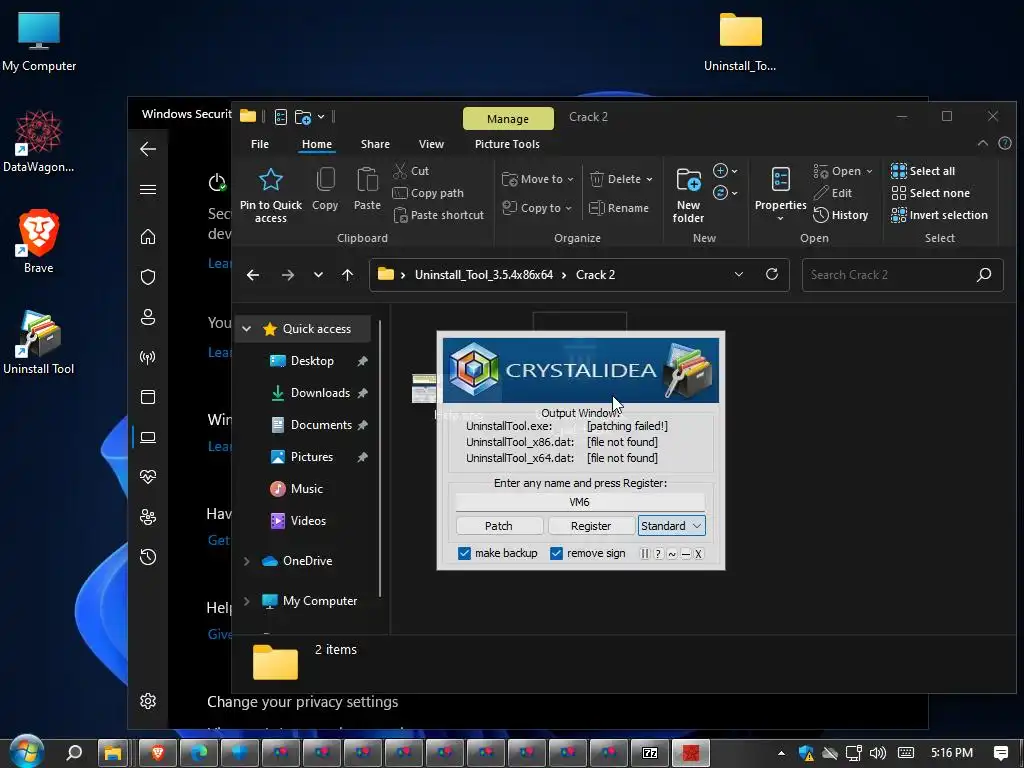Open Windows Security Home icon
This screenshot has height=768, width=1024.
click(x=148, y=236)
